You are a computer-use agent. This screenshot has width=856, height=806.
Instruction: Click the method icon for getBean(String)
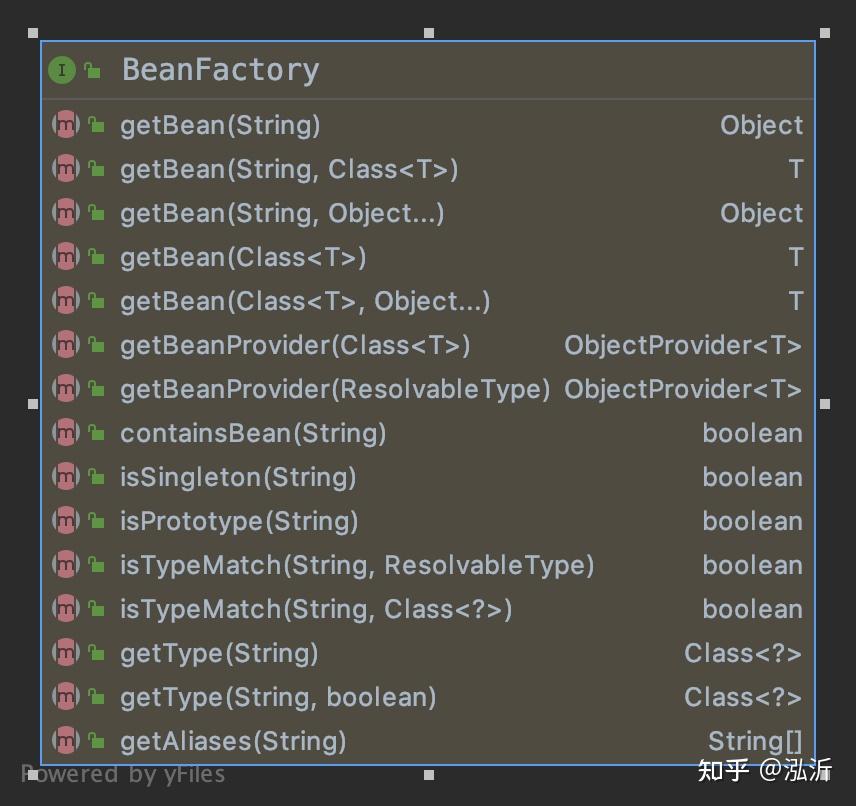pos(65,125)
